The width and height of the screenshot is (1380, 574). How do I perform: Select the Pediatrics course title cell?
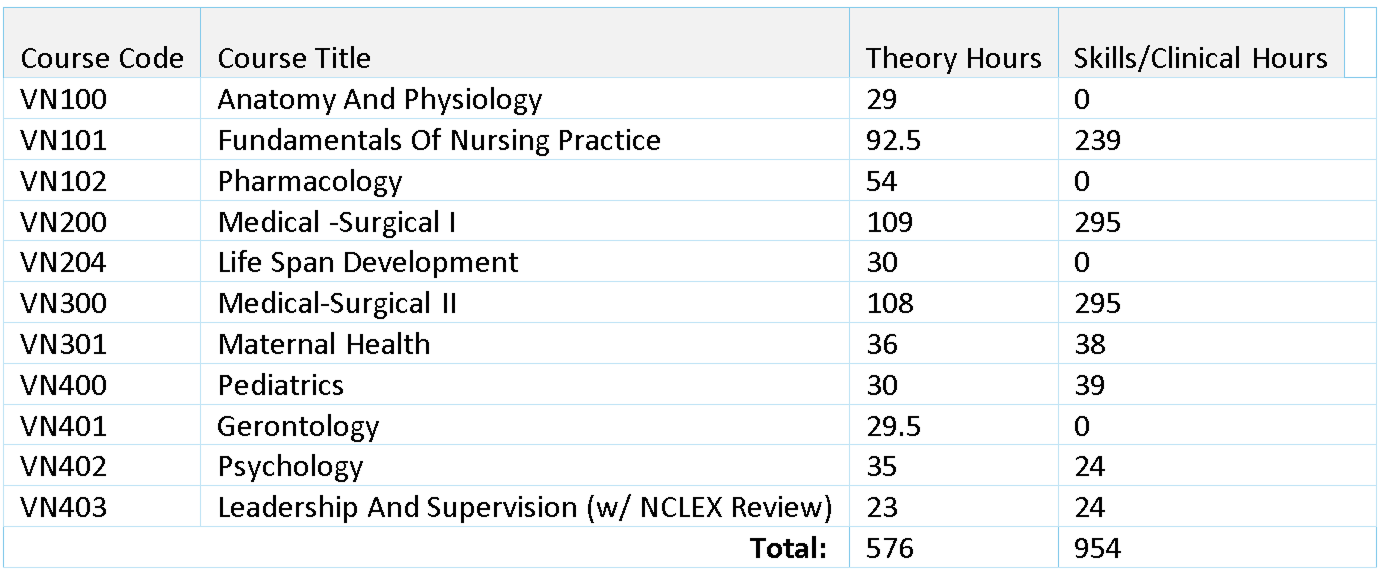tap(280, 386)
